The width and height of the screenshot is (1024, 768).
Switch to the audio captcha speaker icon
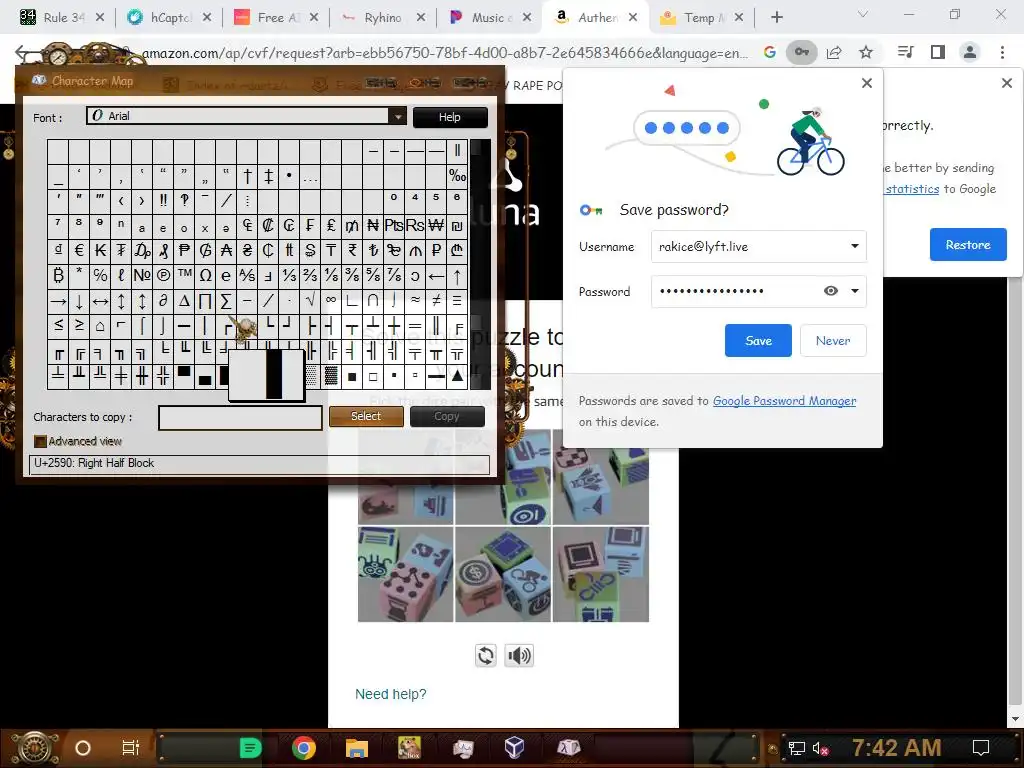coord(519,655)
